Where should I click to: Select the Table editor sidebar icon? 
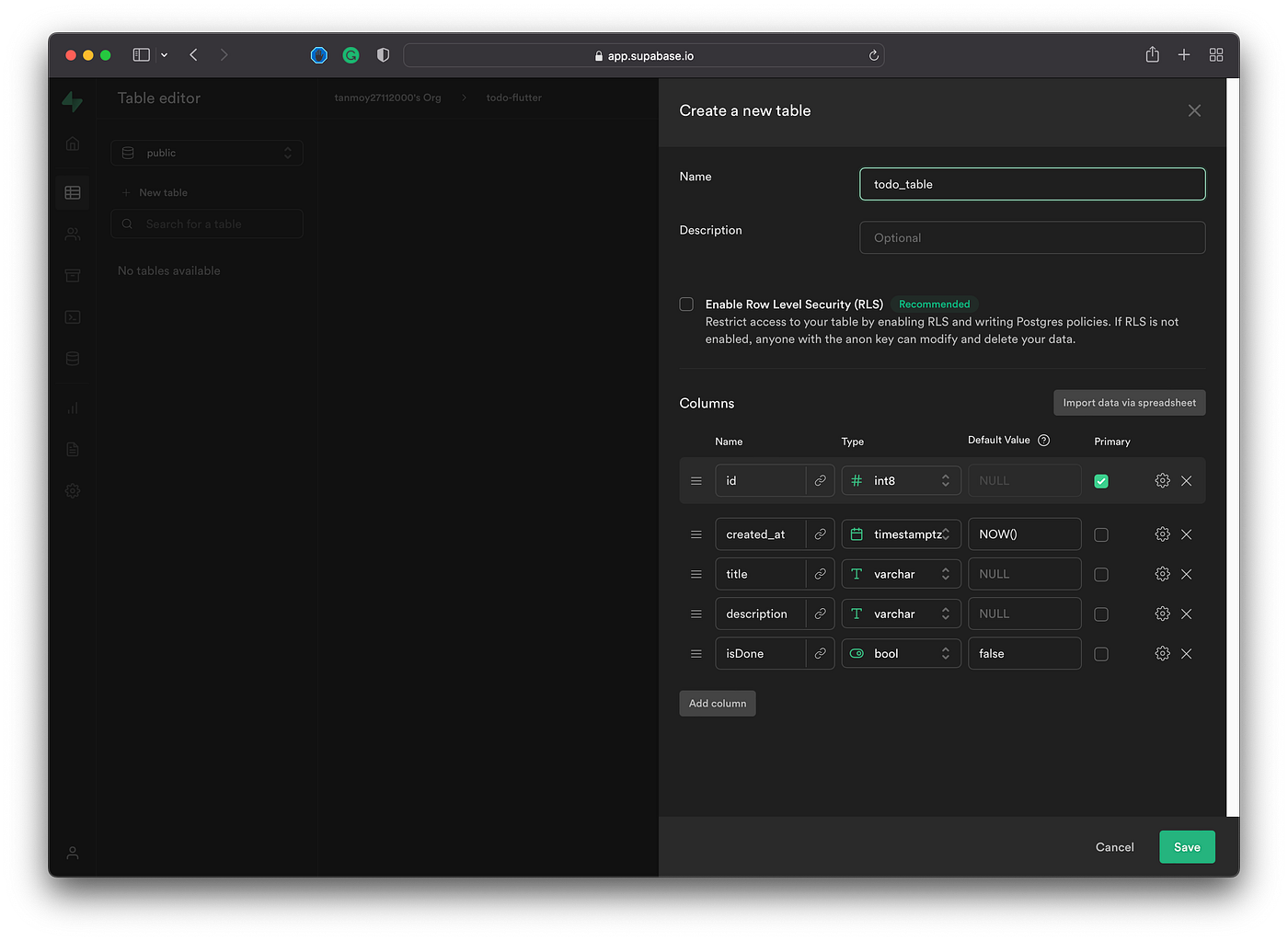click(73, 192)
